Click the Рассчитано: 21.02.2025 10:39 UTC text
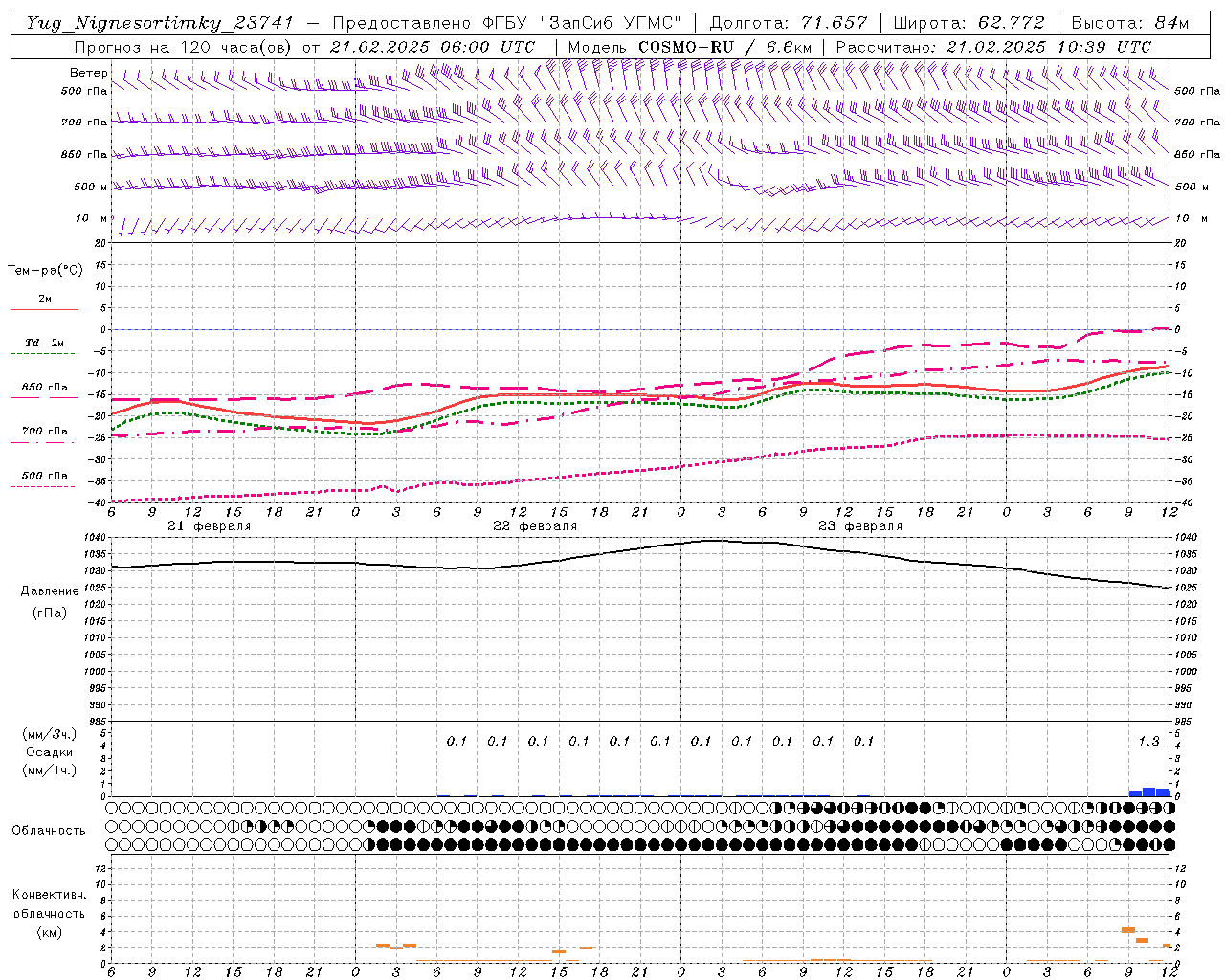Screen dimensions: 1225x980 (993, 47)
